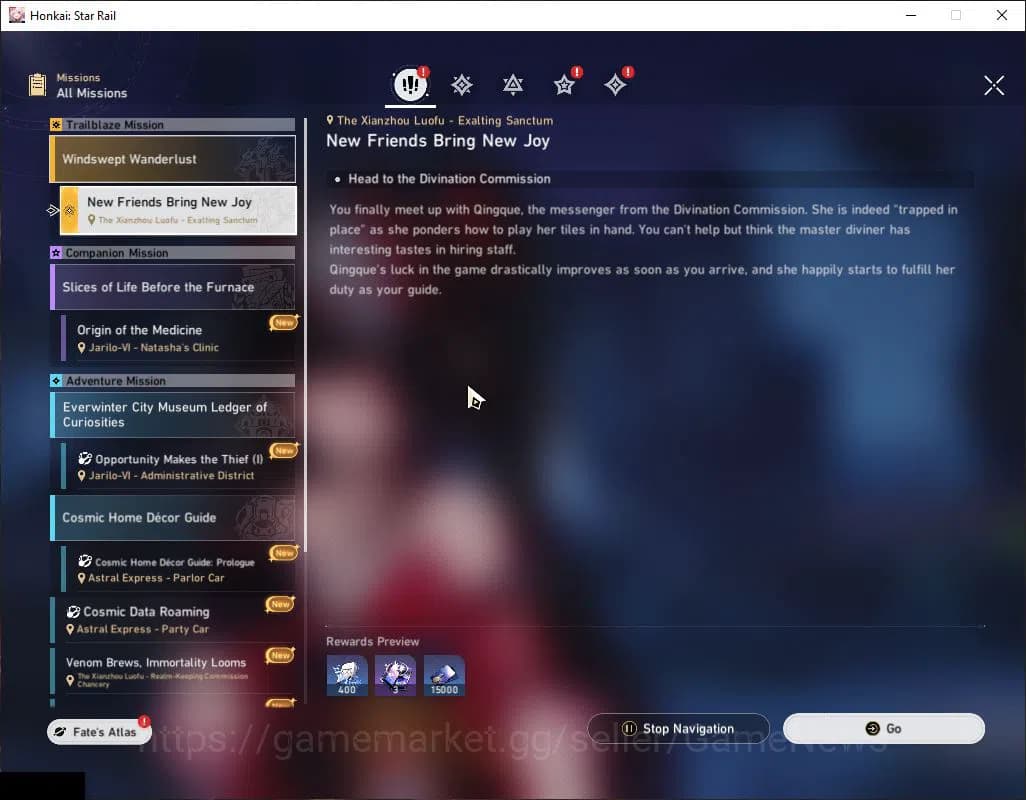
Task: Click the Astral Express - Party Car location text
Action: click(143, 629)
